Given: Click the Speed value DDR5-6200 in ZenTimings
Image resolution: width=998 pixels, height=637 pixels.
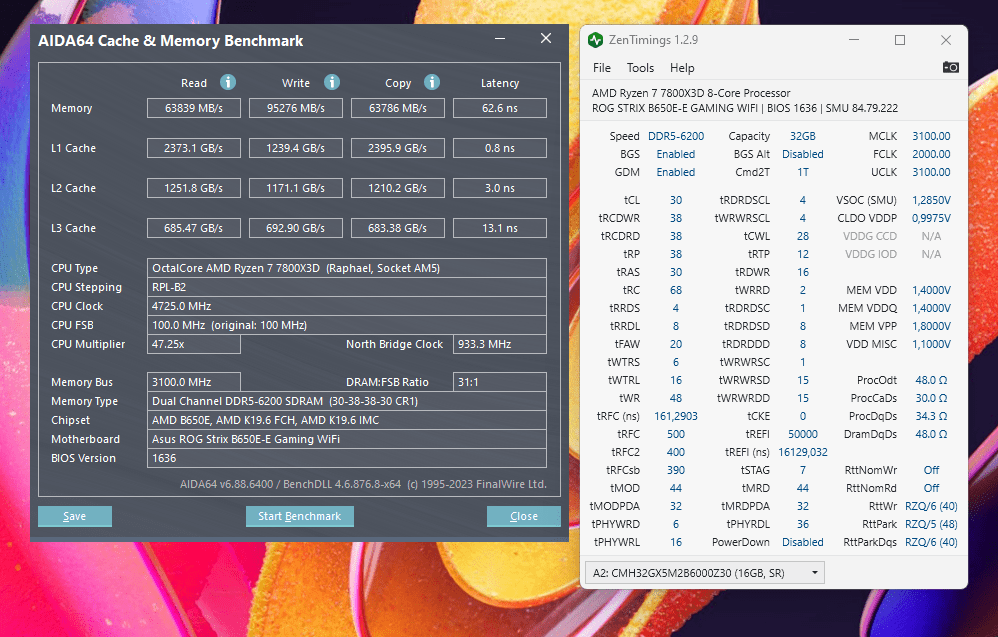Looking at the screenshot, I should click(x=676, y=136).
